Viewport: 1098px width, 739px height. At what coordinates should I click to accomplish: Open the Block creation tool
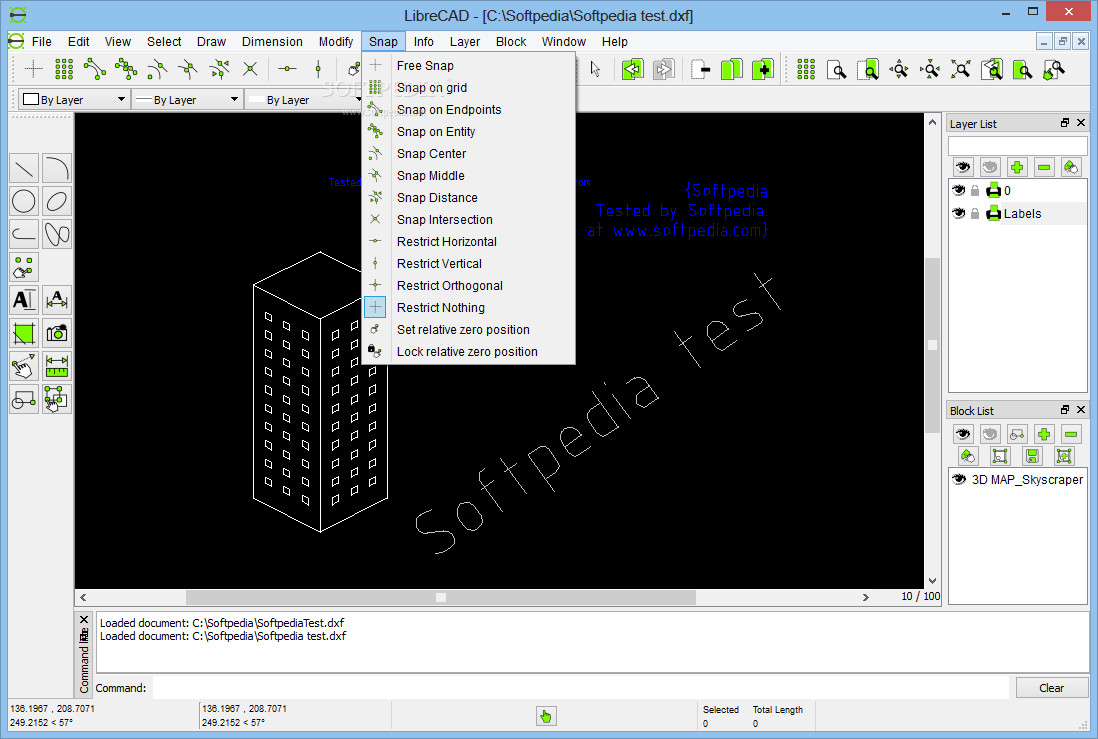pos(24,399)
